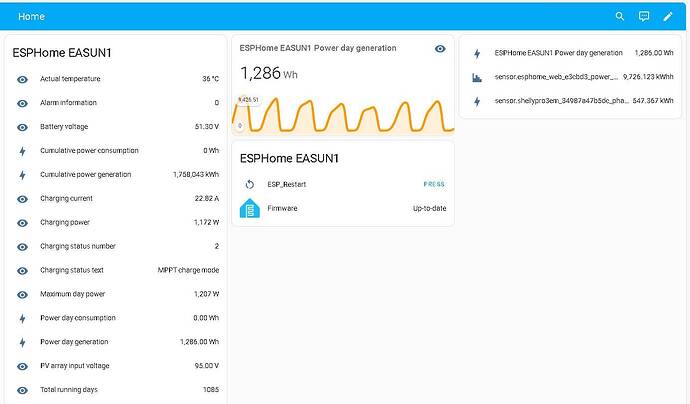Click the eye icon beside Alarm information
The height and width of the screenshot is (404, 690).
click(x=22, y=103)
